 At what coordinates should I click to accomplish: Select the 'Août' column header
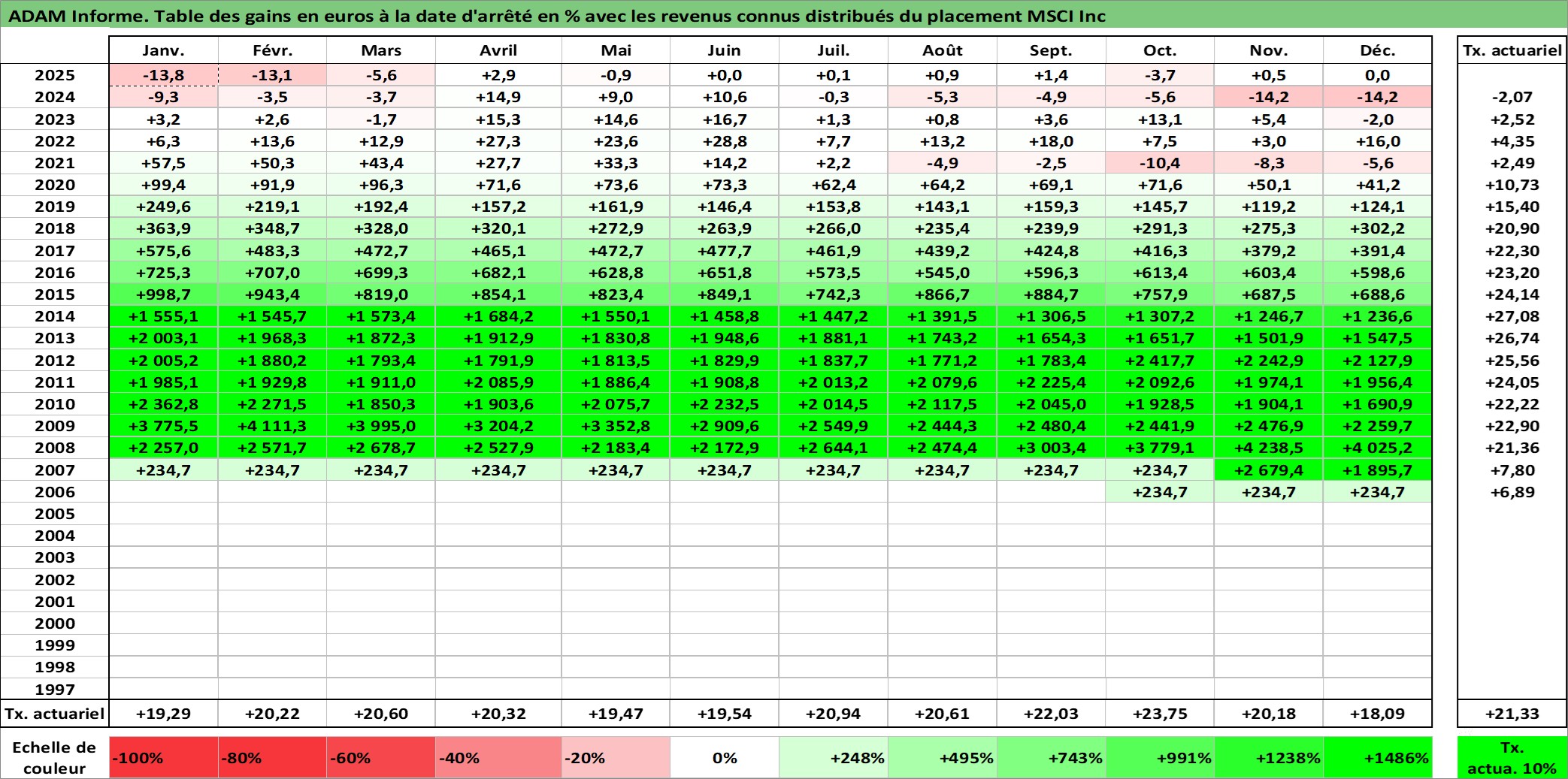coord(943,50)
